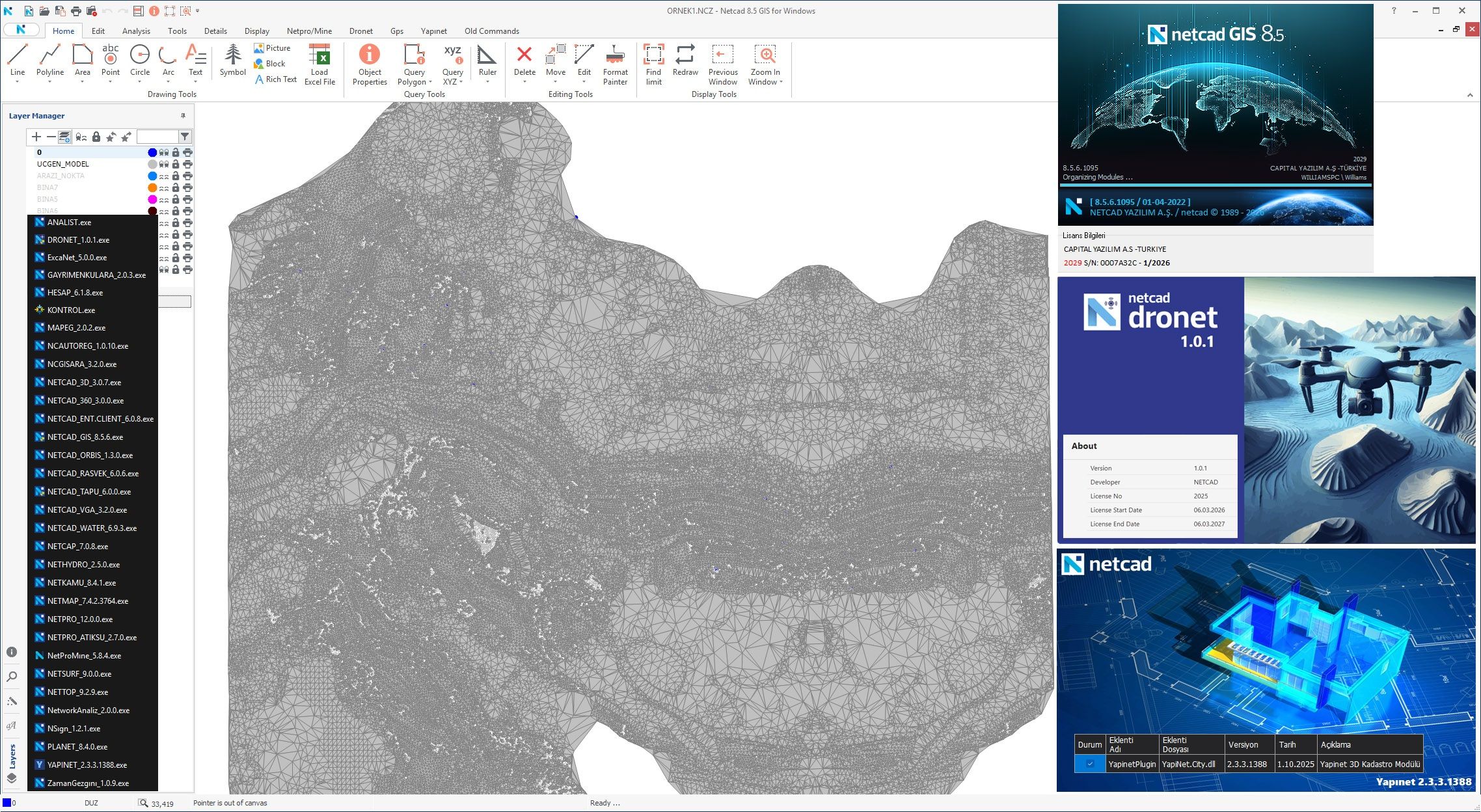Insert a Symbol with the tree icon
This screenshot has width=1481, height=812.
tap(232, 60)
